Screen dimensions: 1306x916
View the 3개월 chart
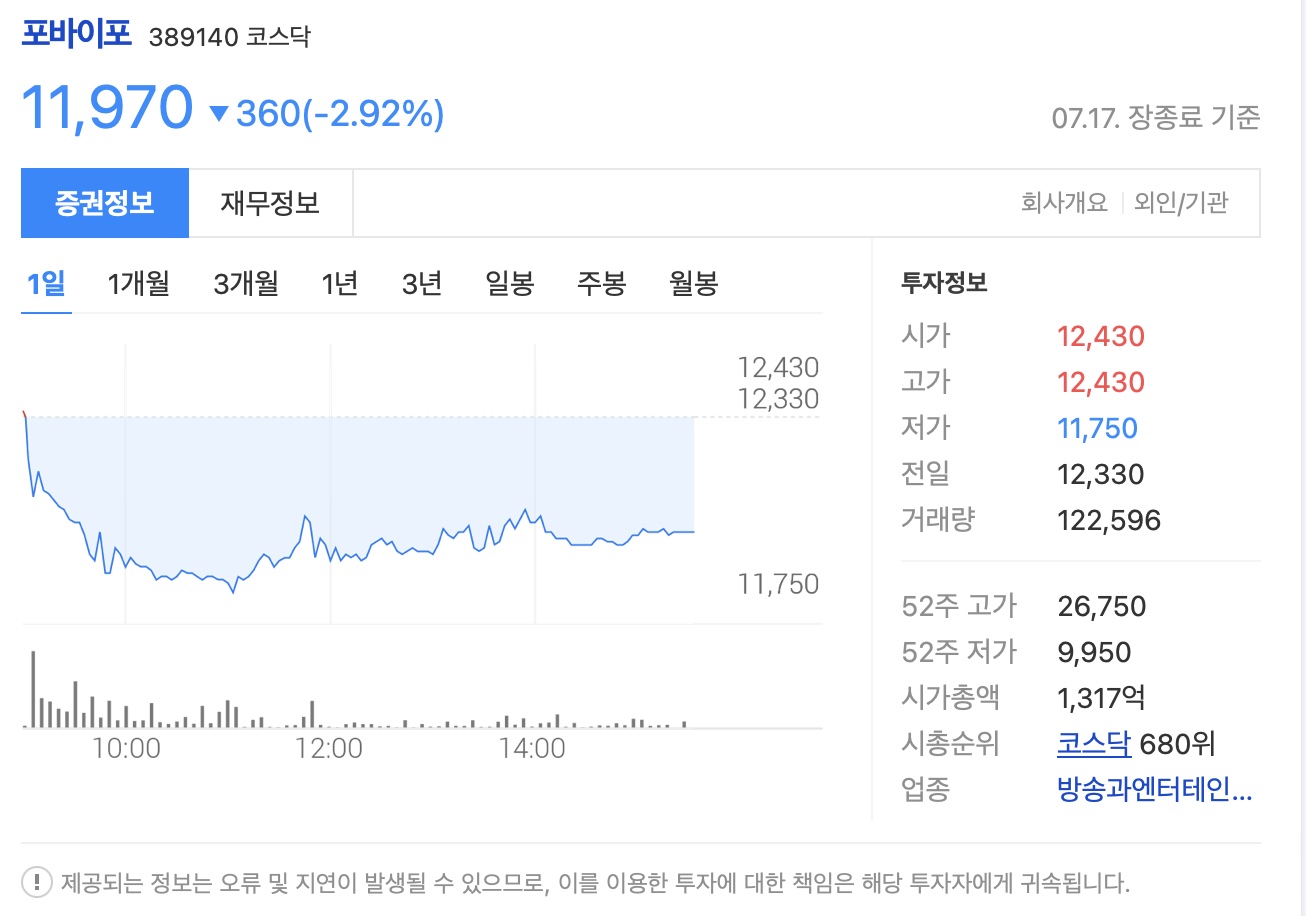coord(243,283)
